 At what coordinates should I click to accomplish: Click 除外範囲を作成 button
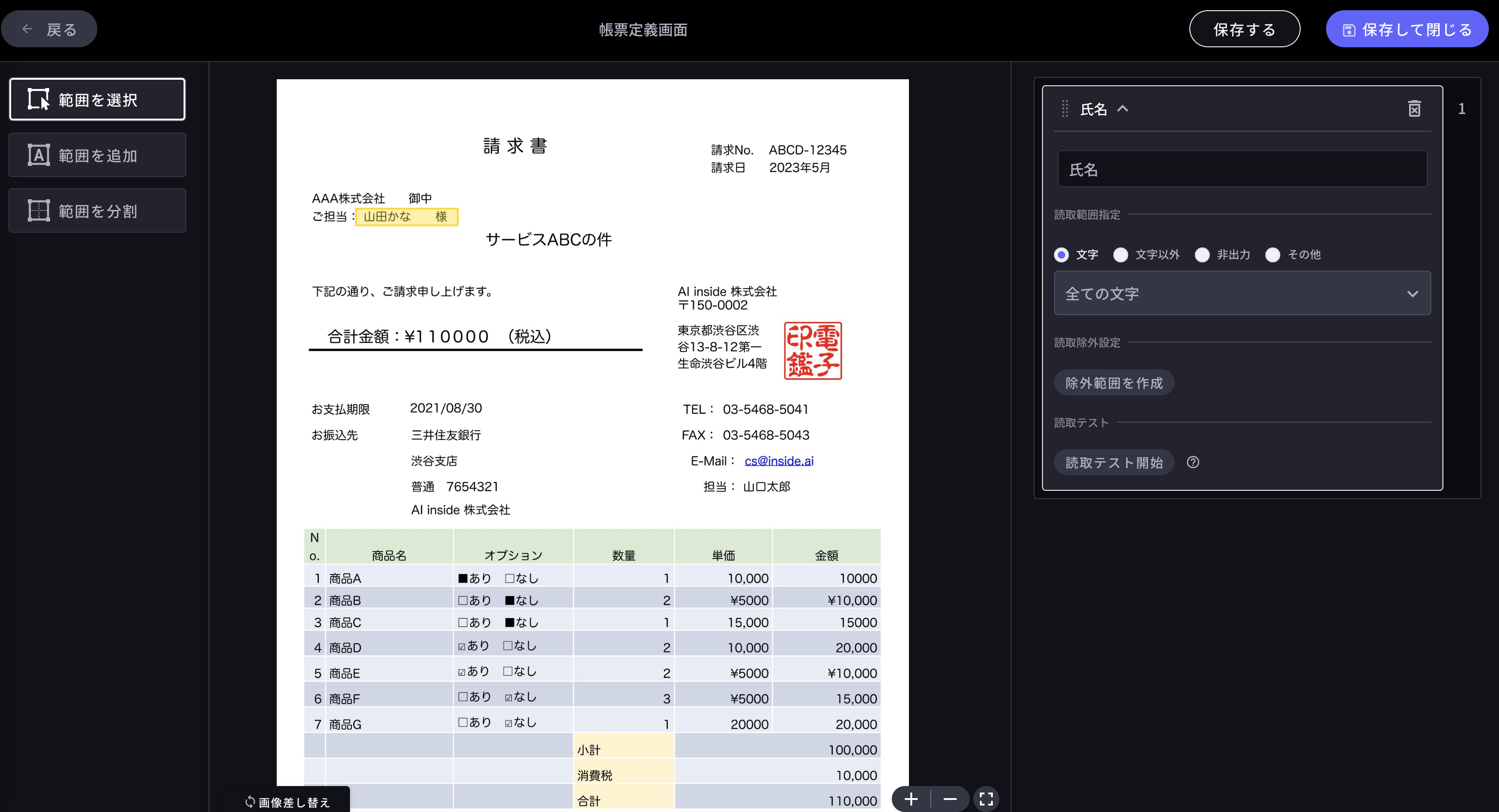[x=1114, y=383]
